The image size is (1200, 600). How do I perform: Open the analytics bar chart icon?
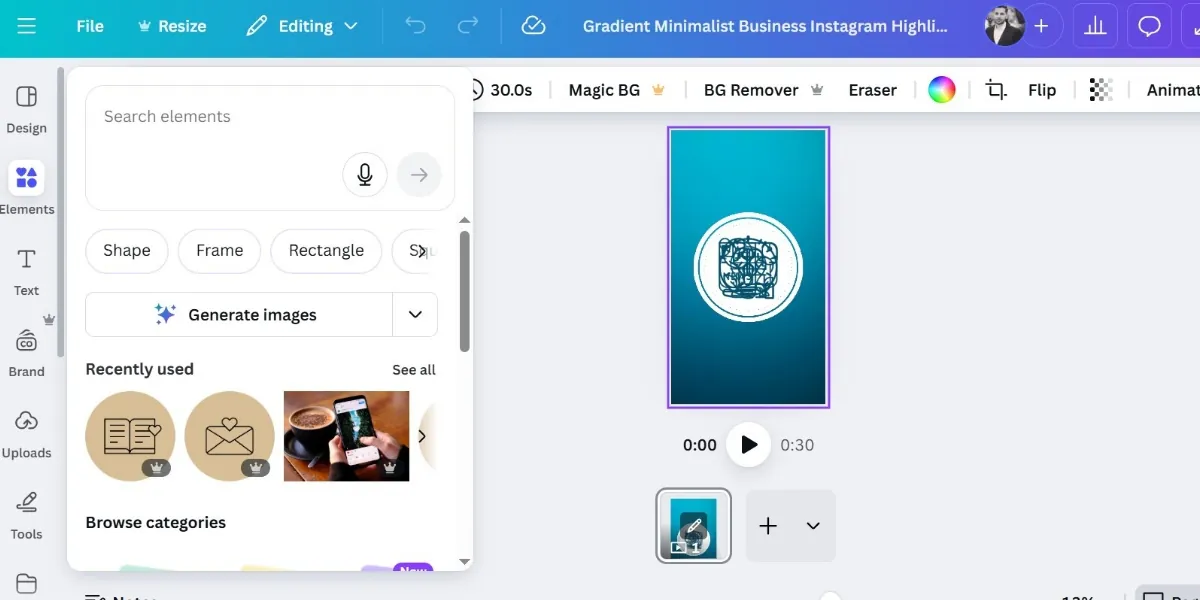coord(1096,26)
